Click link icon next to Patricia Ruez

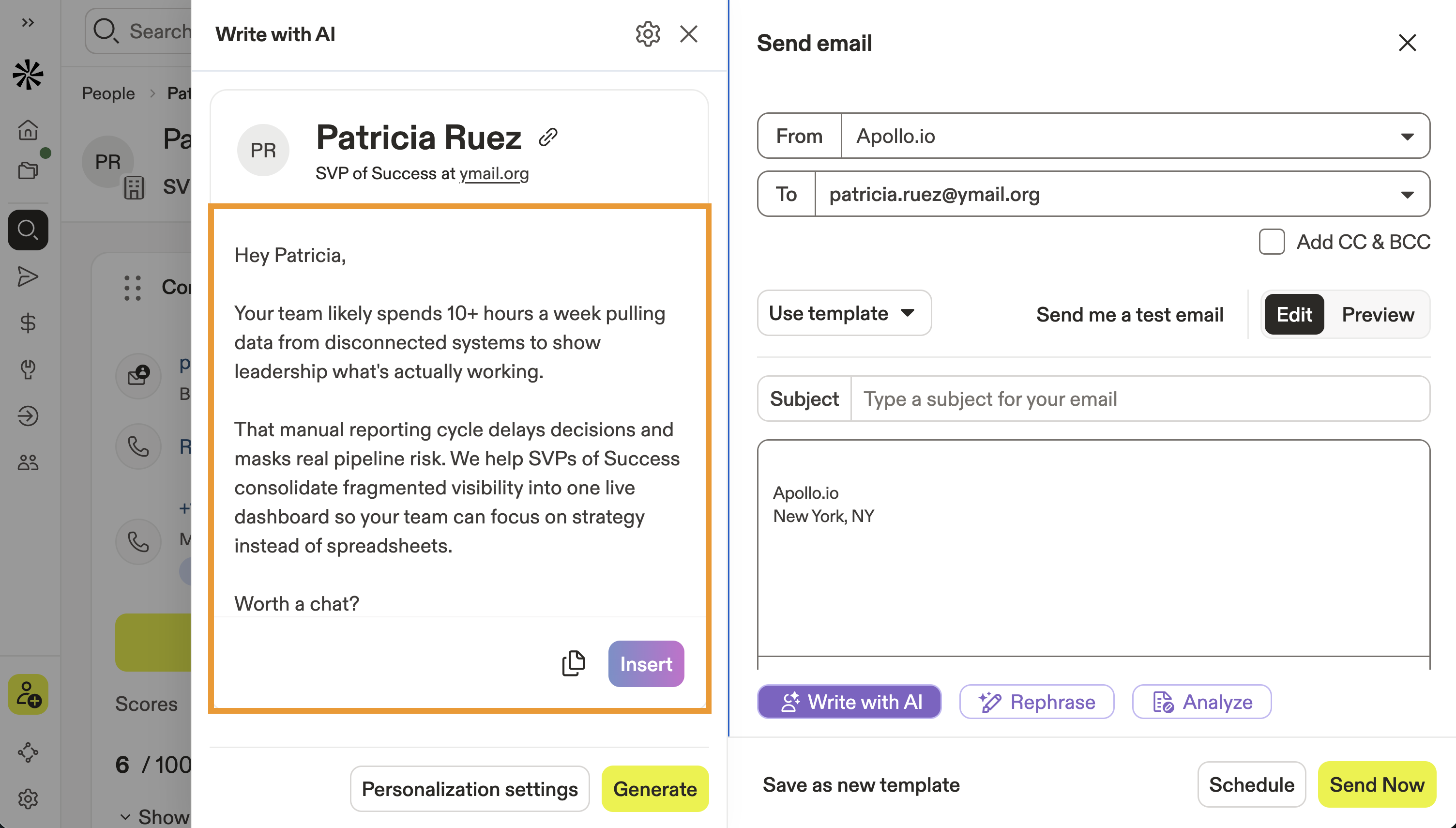[548, 137]
